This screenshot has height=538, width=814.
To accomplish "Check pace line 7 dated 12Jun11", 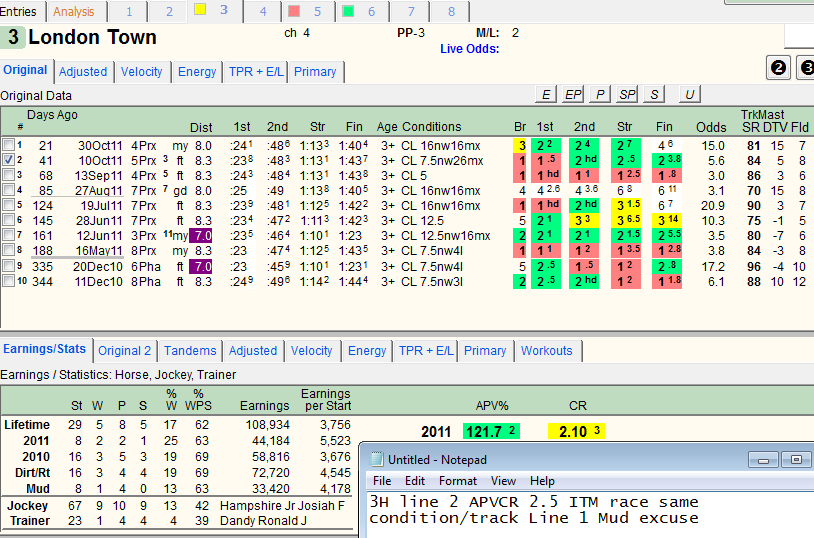I will pos(8,235).
